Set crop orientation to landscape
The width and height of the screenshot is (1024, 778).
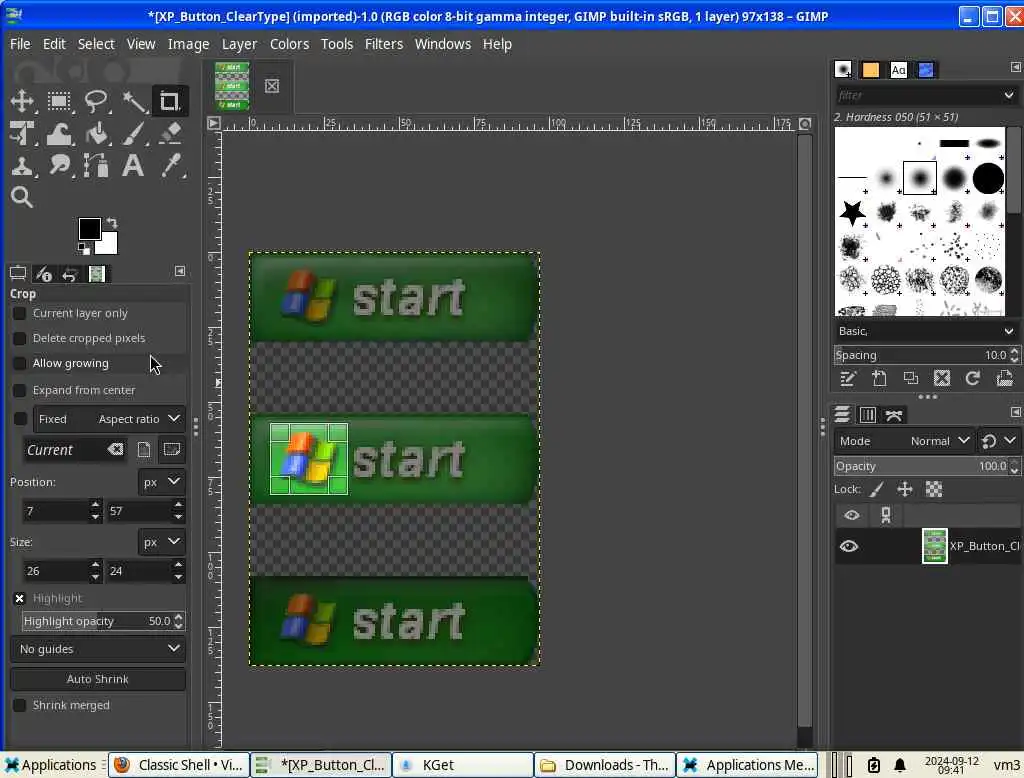point(172,449)
